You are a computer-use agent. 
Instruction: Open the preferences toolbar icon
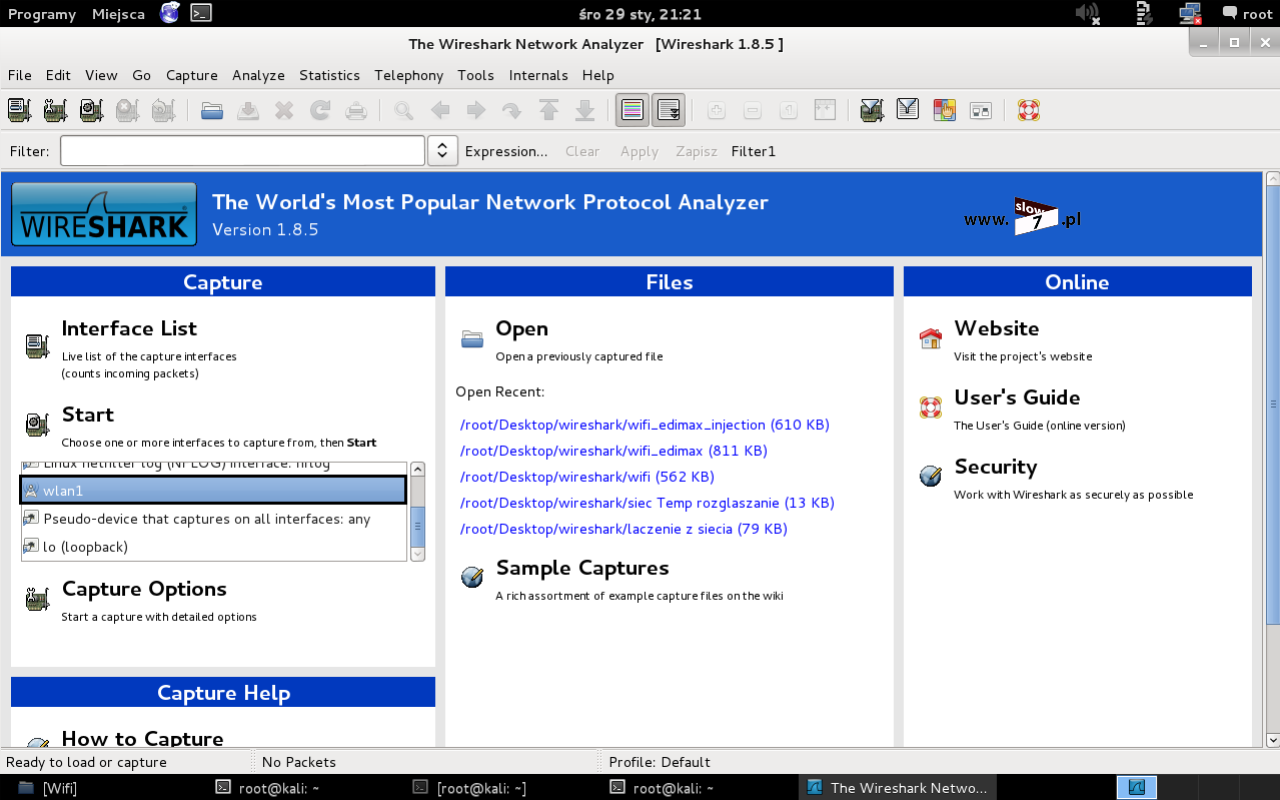pos(980,110)
